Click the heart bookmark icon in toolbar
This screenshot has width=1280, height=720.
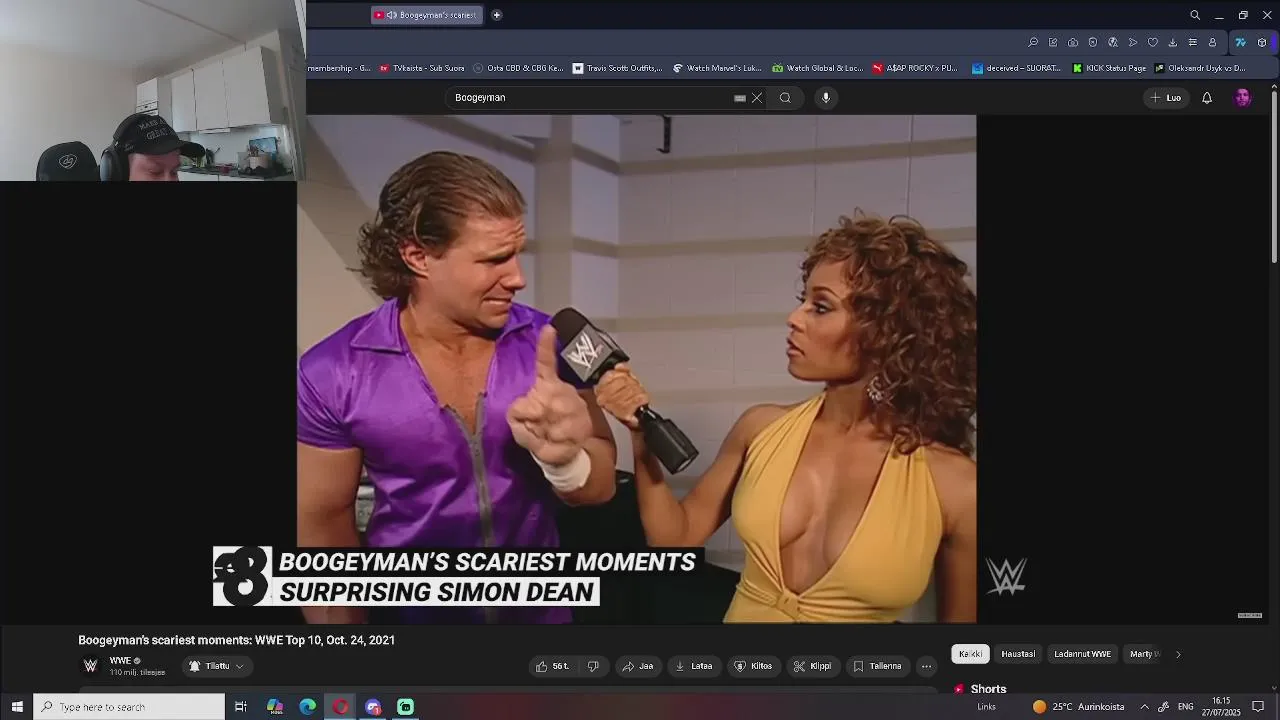pos(1153,42)
